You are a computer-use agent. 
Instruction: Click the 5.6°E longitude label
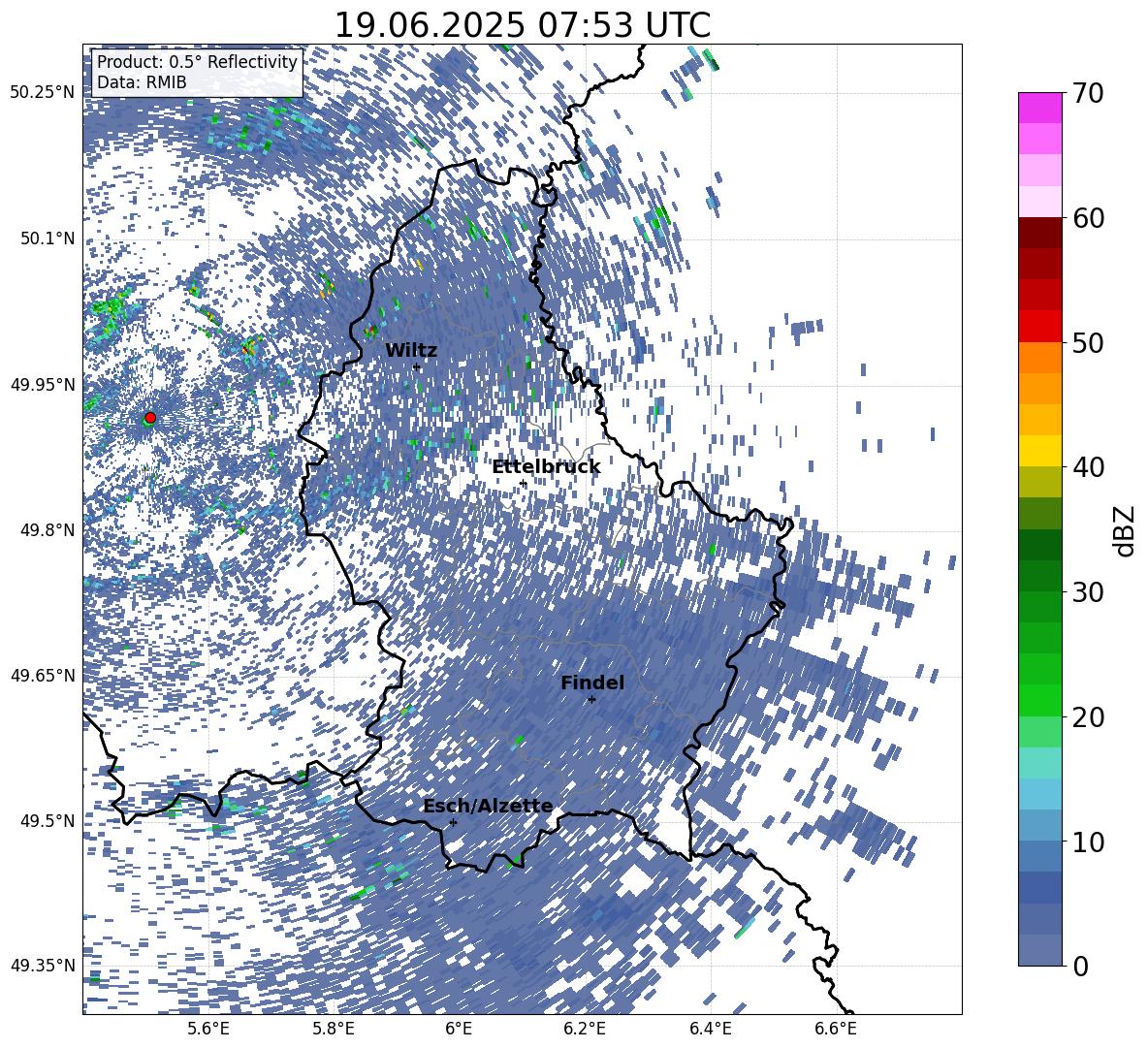point(208,1029)
